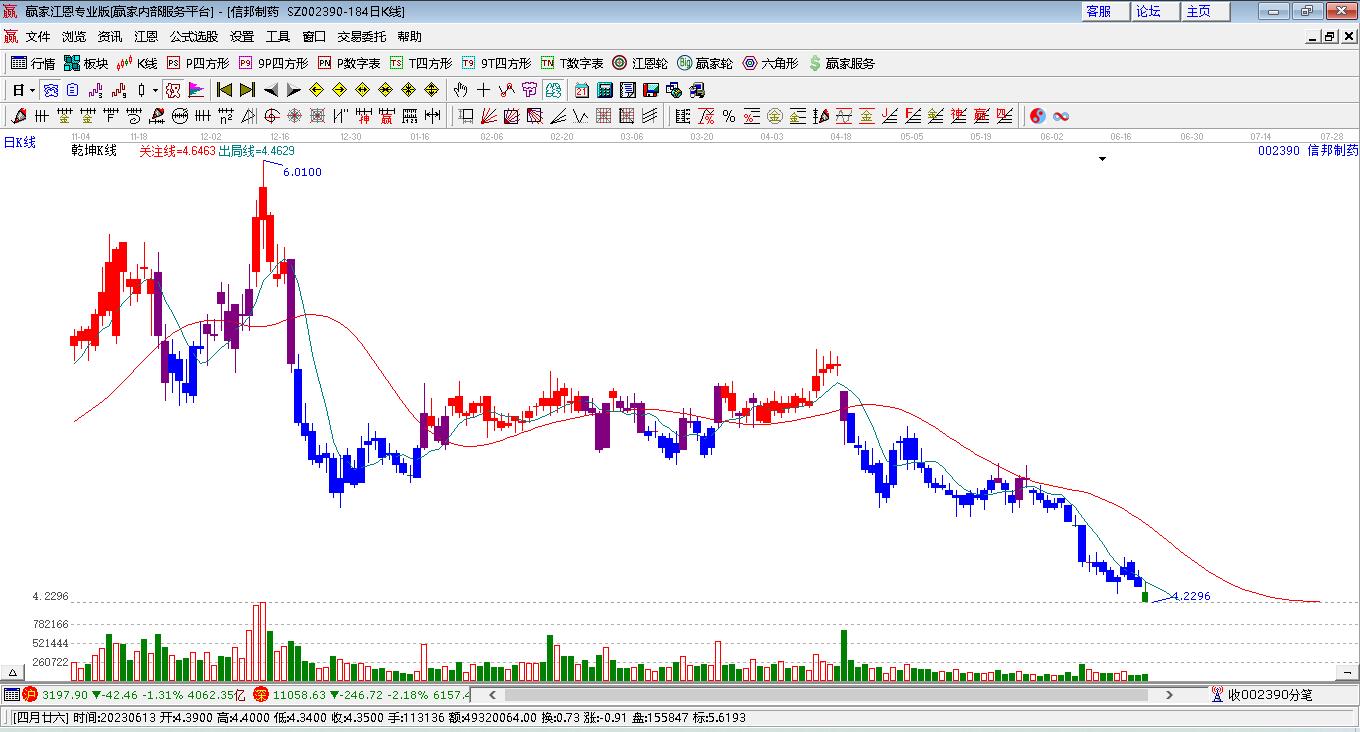Open the 设置 menu

(242, 36)
